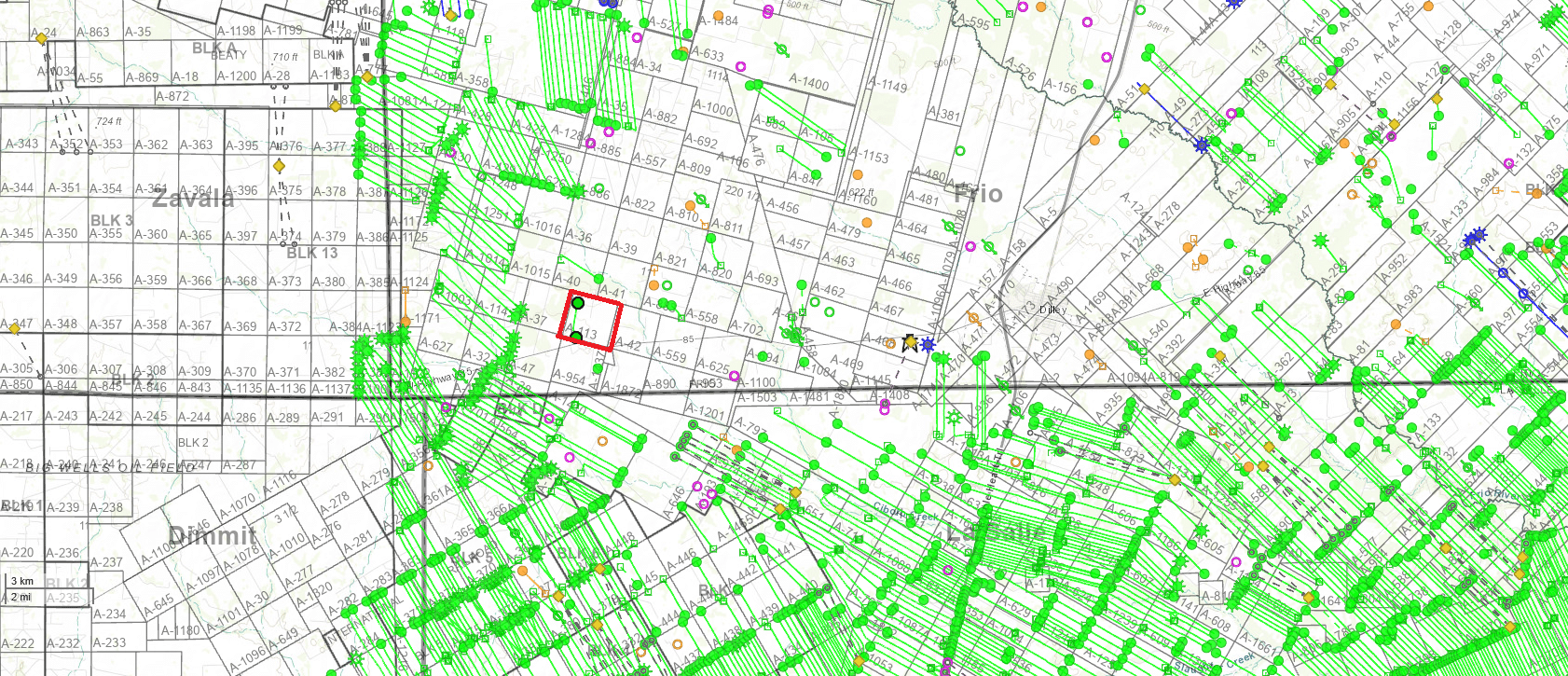
Task: Select the blue starburst well west of Dilley
Action: tap(928, 345)
